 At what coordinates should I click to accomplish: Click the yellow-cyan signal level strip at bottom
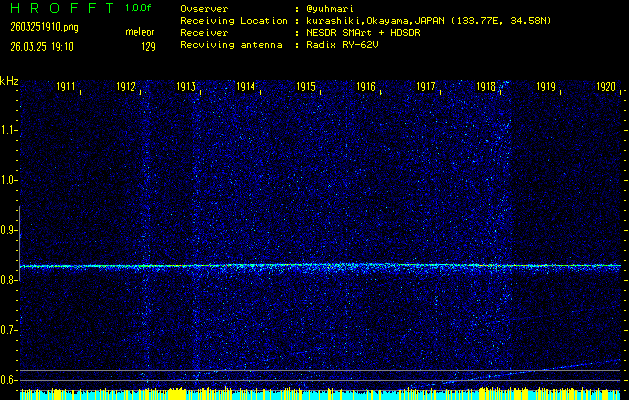pyautogui.click(x=320, y=394)
